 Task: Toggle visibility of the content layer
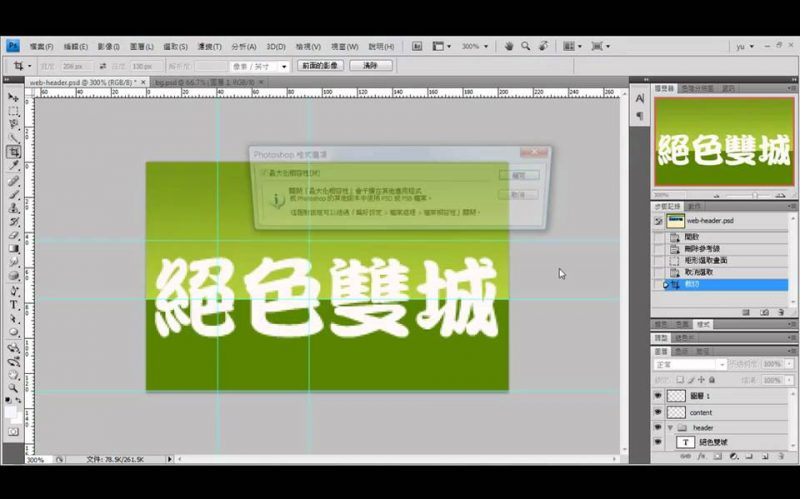pyautogui.click(x=658, y=412)
